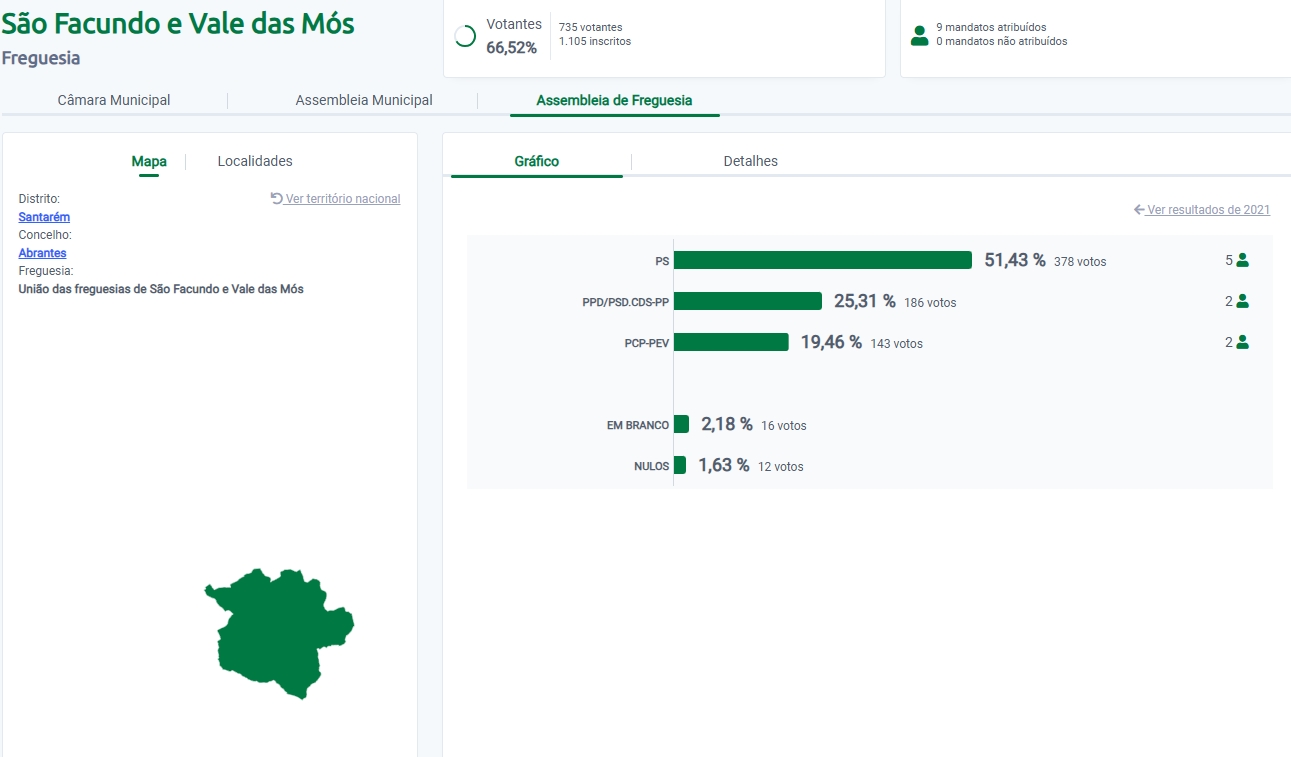This screenshot has width=1291, height=757.
Task: Show the Localidades list tab
Action: coord(255,161)
